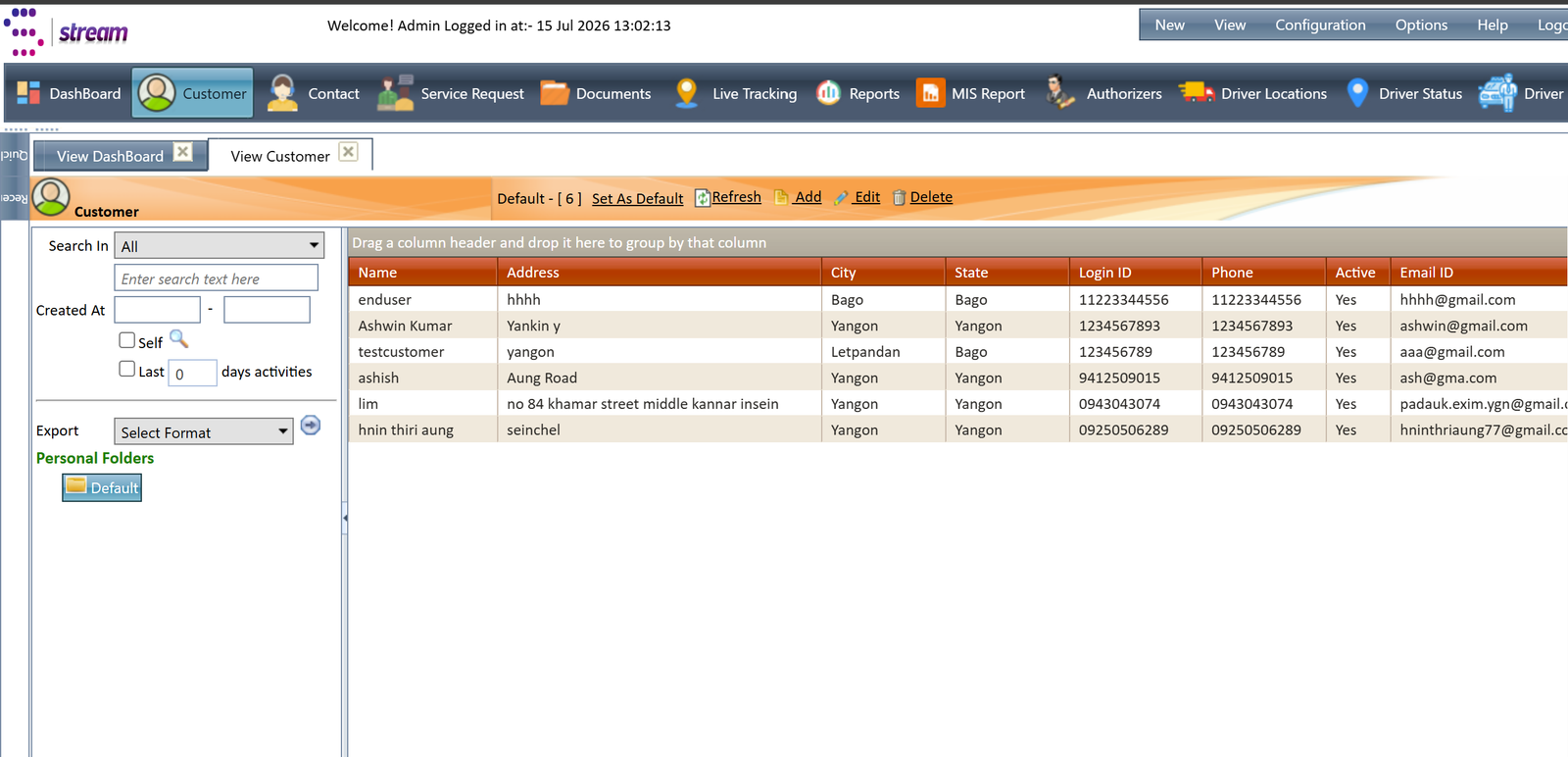Click the Delete link text
The image size is (1568, 757).
[x=931, y=197]
